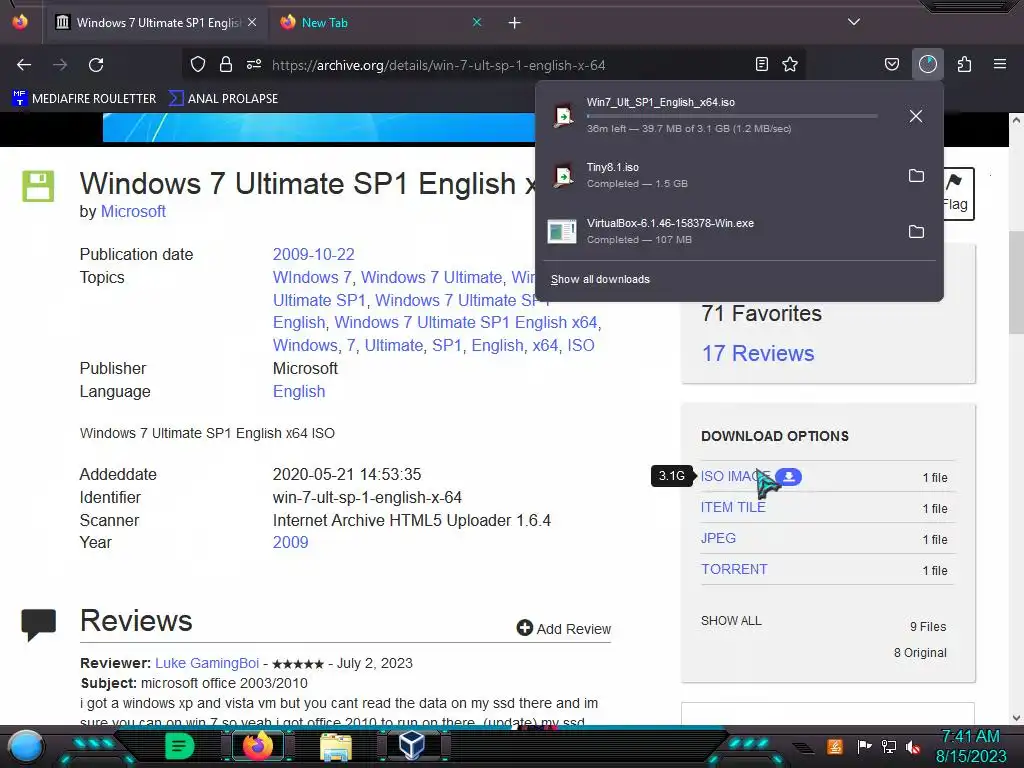The height and width of the screenshot is (768, 1024).
Task: Click the downloads progress toolbar button
Action: tap(928, 65)
